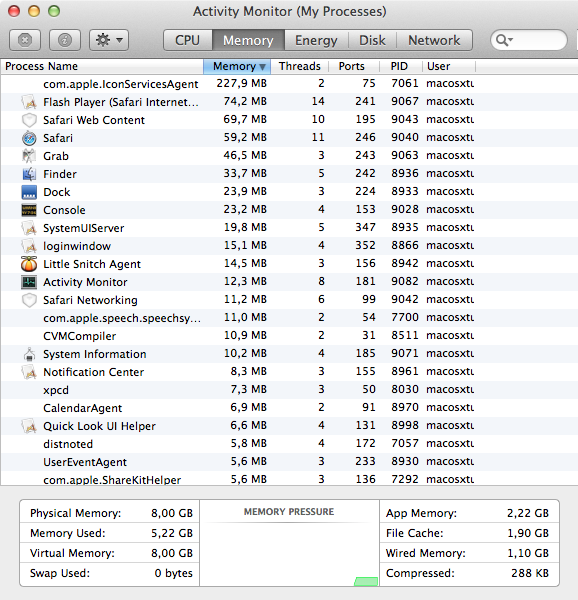The width and height of the screenshot is (578, 600).
Task: Sort by Ports column header
Action: 354,66
